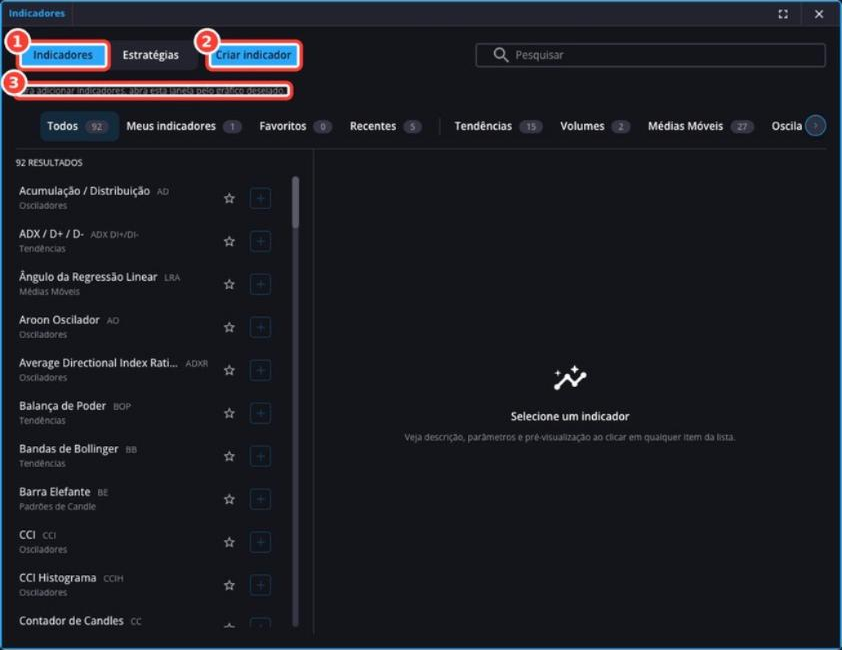This screenshot has width=842, height=650.
Task: Add Barra Elefante with the plus icon
Action: click(260, 499)
